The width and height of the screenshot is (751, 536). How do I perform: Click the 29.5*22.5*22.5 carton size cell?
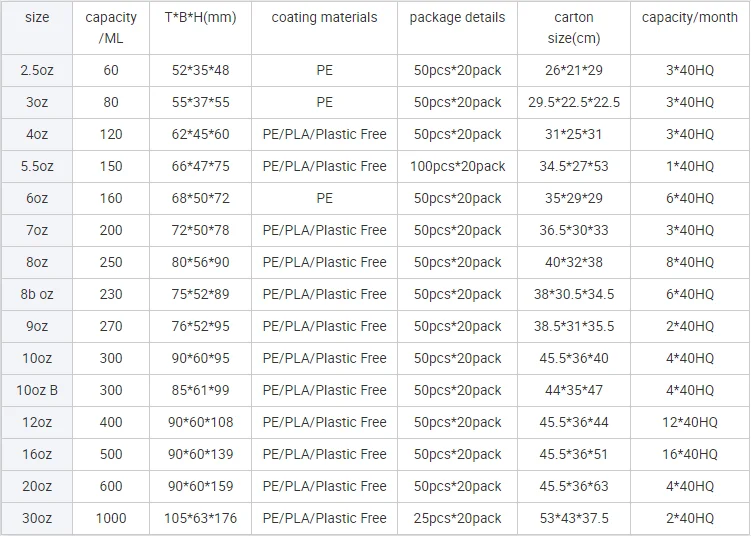tap(574, 103)
